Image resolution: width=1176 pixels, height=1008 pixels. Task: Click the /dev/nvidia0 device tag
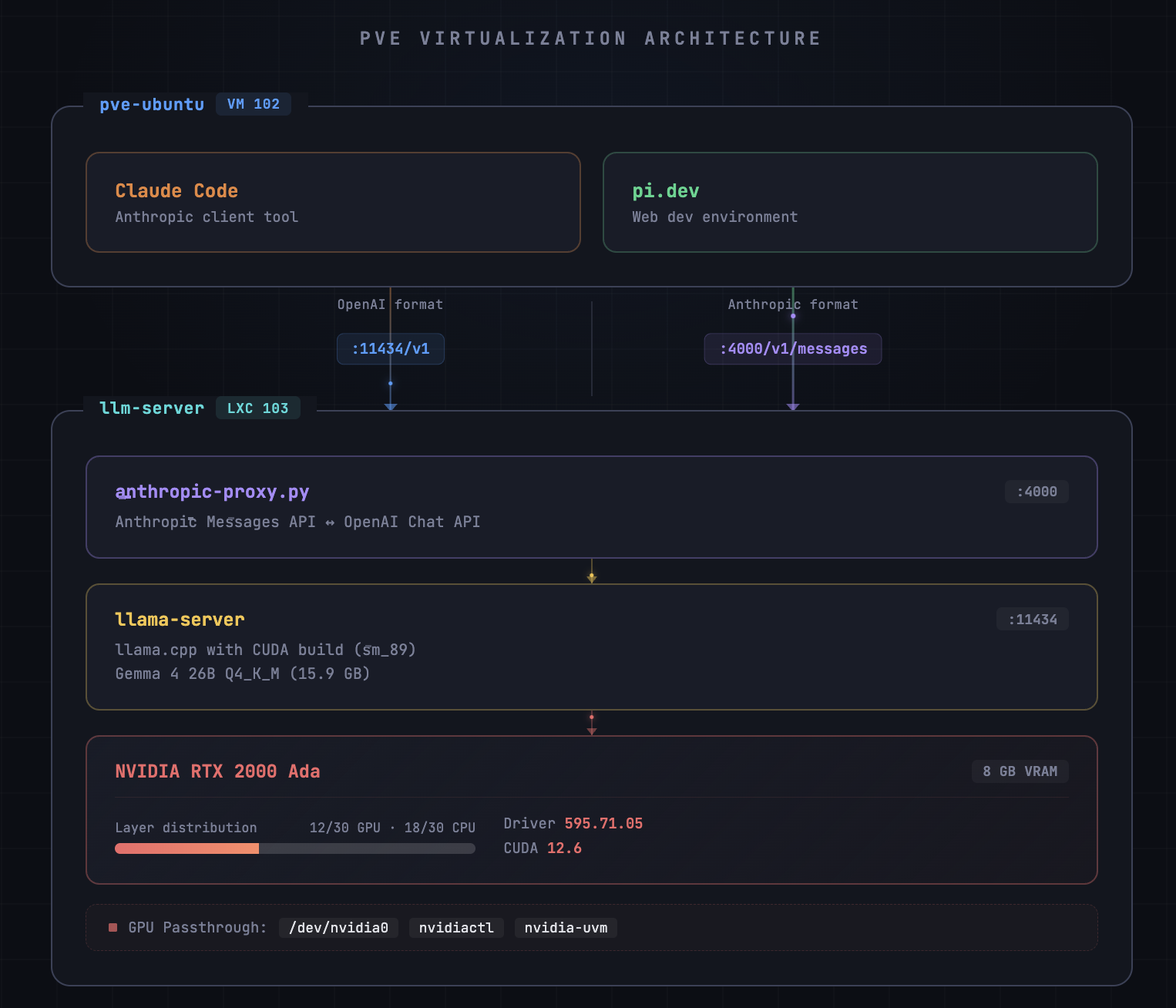[338, 928]
